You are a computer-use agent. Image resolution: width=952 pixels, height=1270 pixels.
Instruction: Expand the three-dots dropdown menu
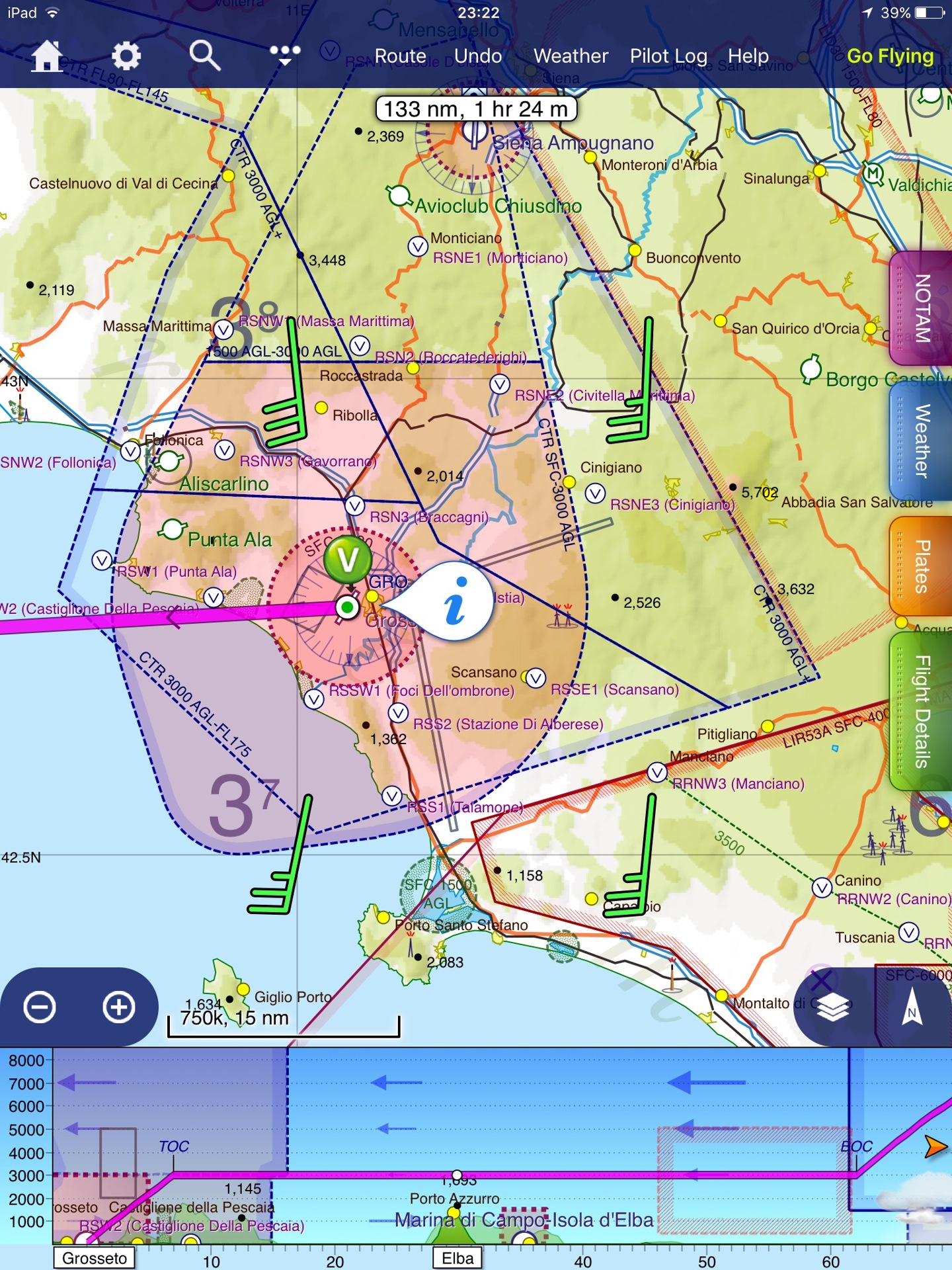click(x=285, y=55)
